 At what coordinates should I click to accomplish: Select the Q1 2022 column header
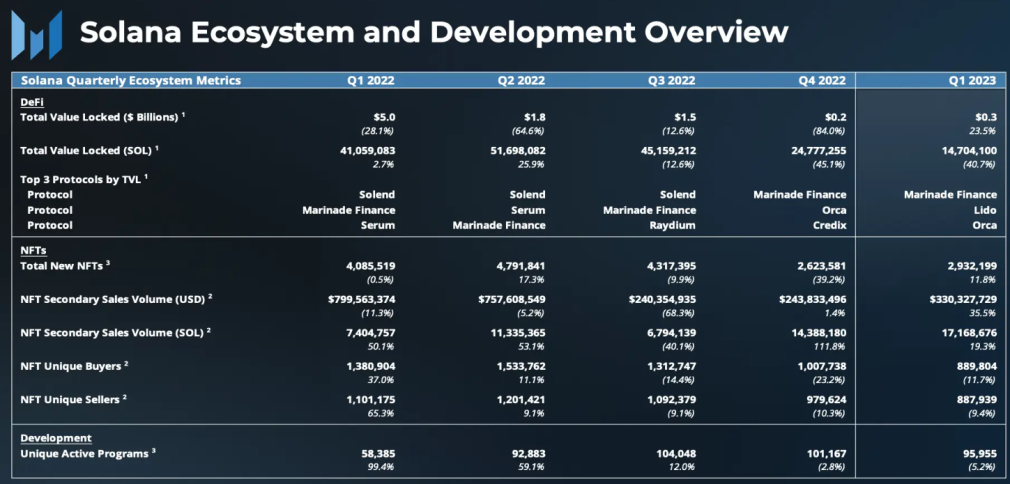[372, 81]
